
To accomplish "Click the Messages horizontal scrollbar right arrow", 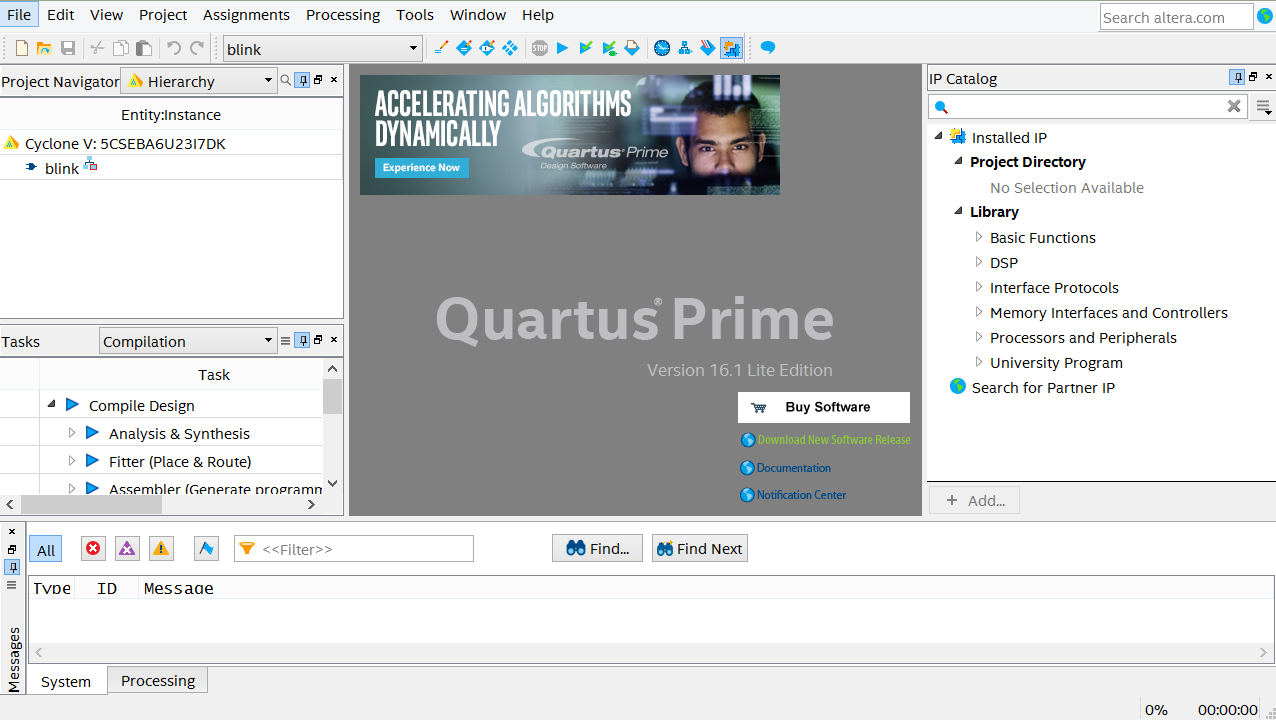I will (1265, 653).
